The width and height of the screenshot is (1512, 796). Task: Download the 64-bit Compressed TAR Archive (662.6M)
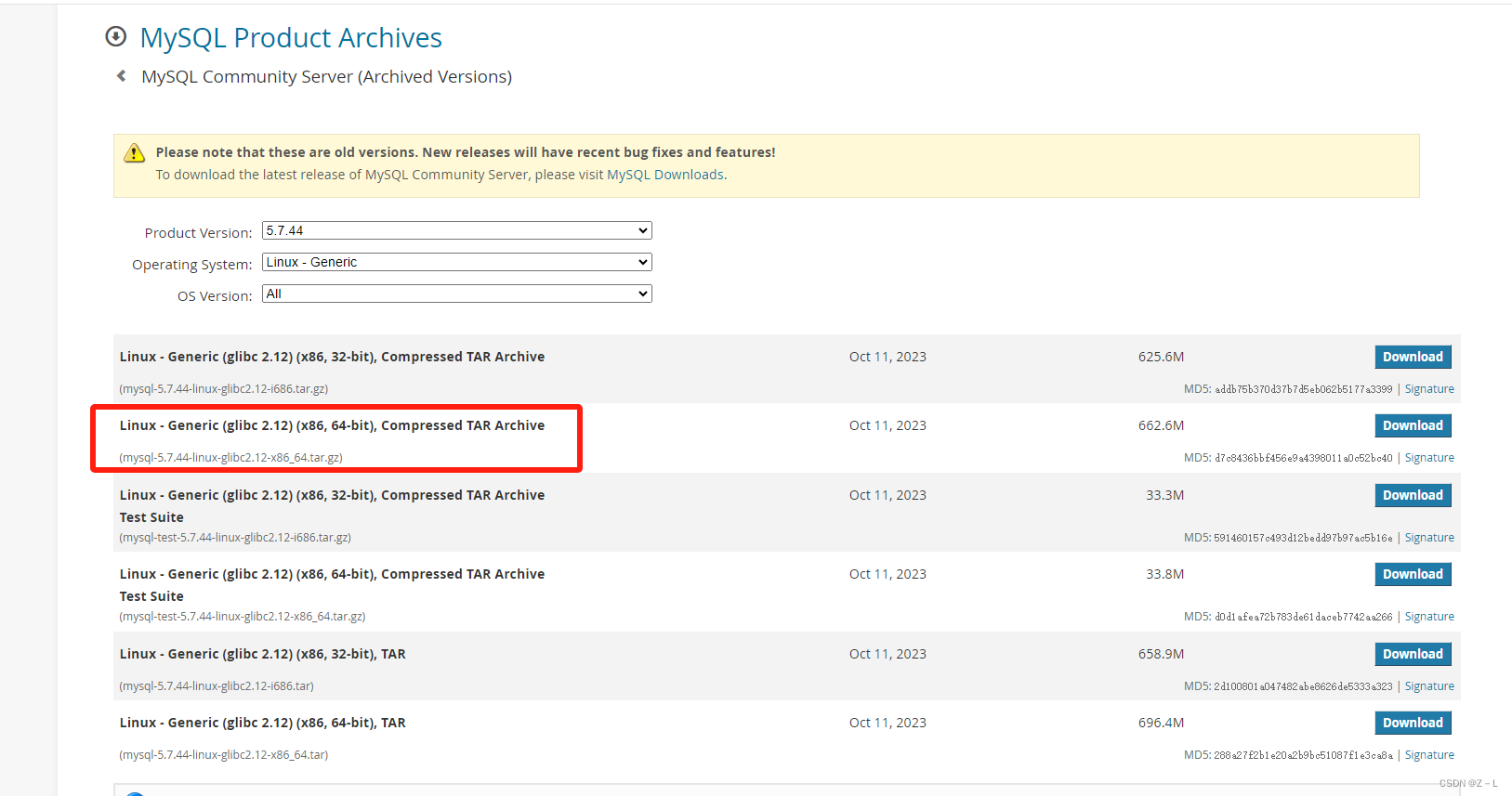tap(1413, 425)
